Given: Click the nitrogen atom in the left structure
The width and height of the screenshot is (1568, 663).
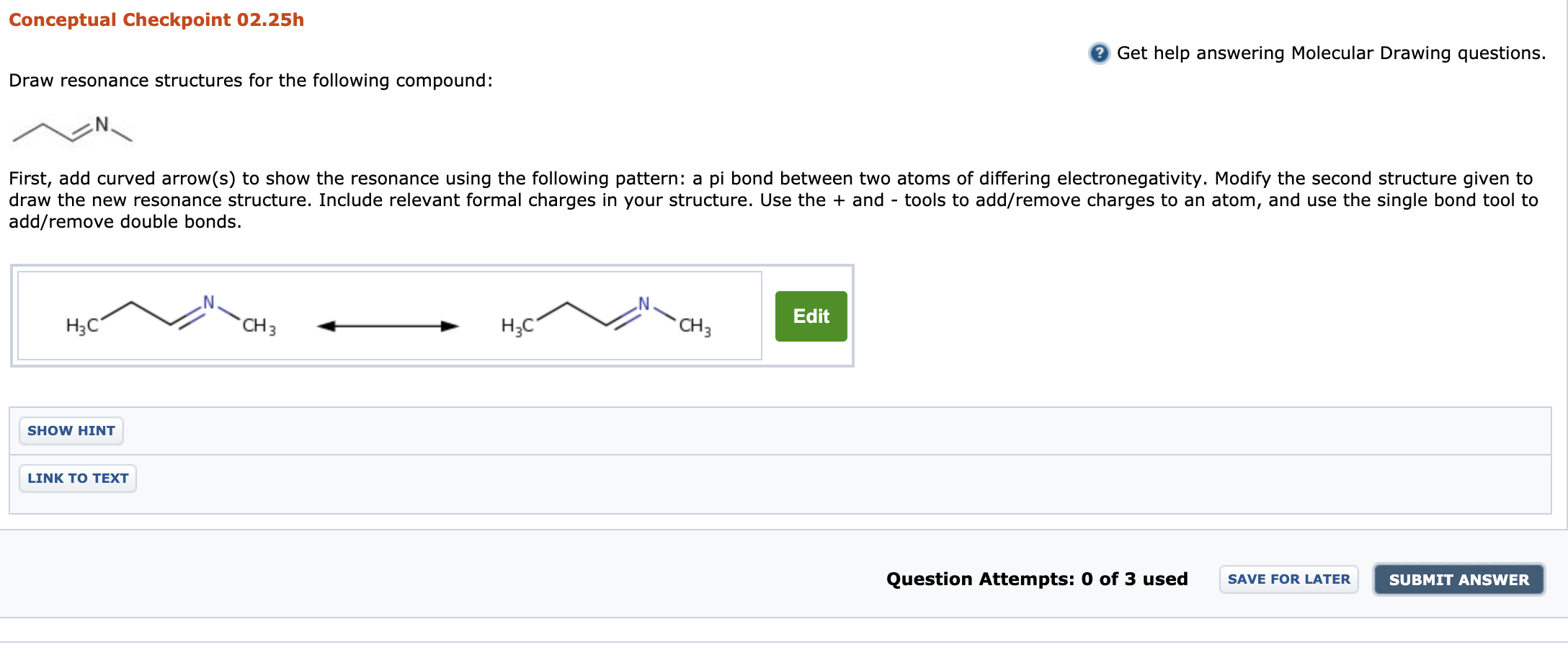Looking at the screenshot, I should (x=208, y=303).
